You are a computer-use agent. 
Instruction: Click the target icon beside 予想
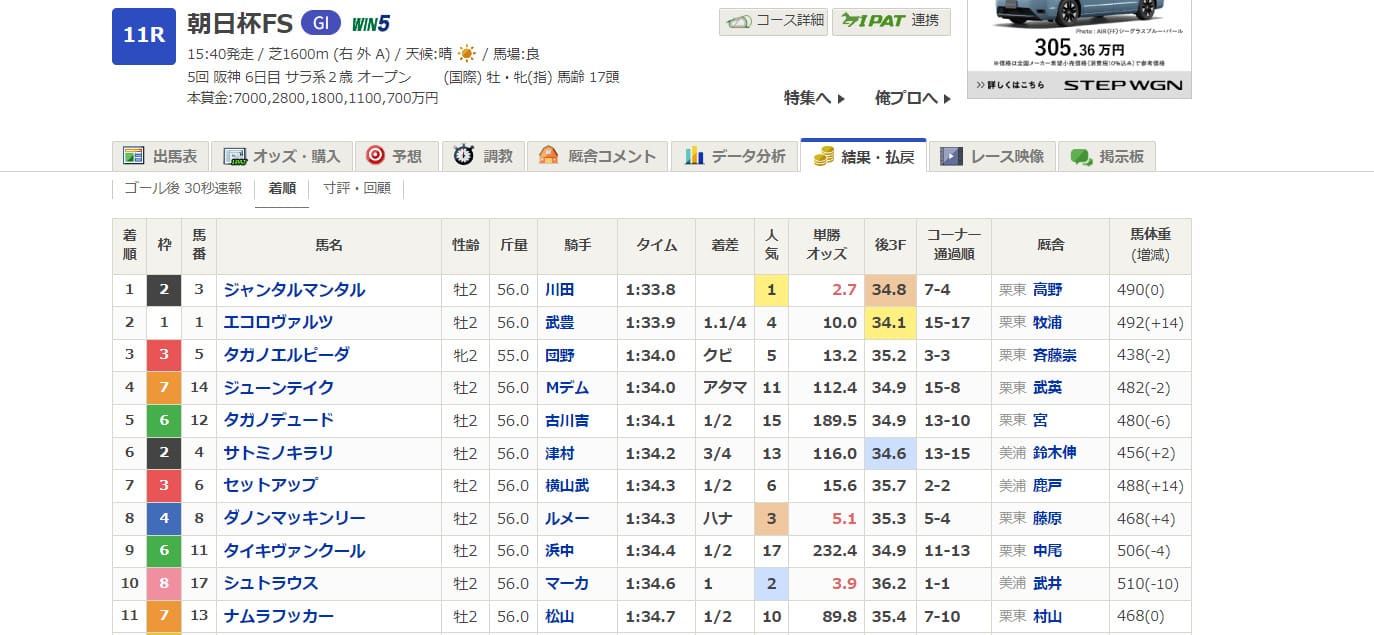375,156
